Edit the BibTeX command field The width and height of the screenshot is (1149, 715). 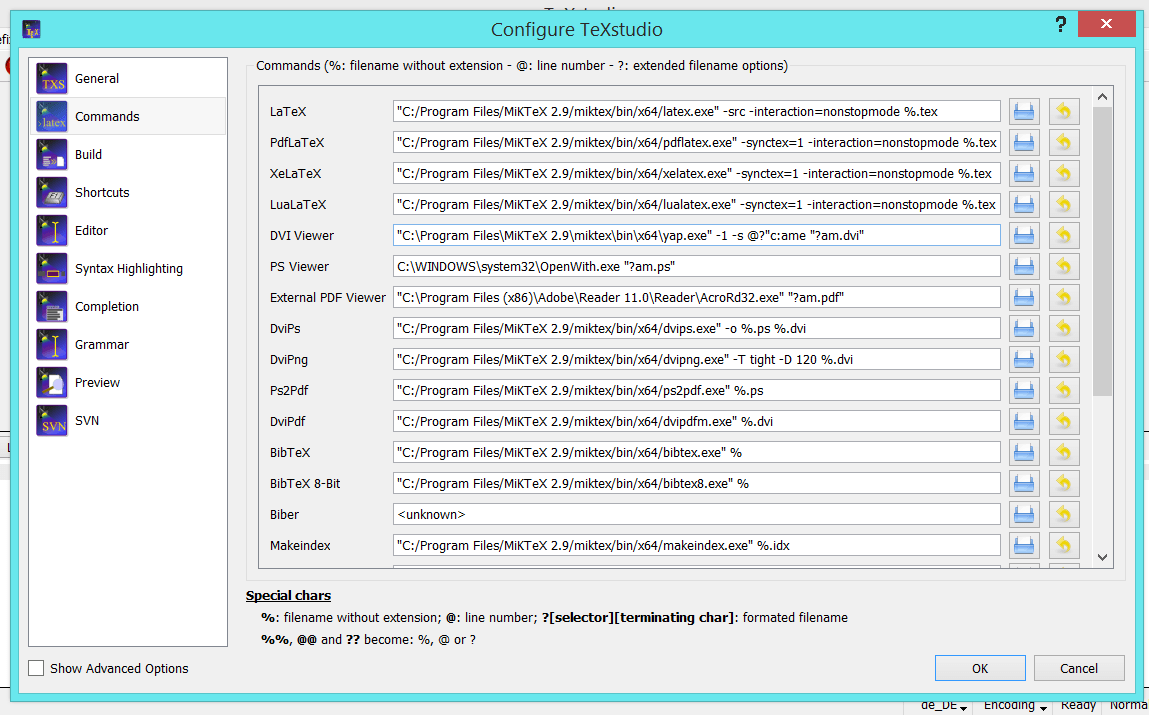click(x=696, y=453)
